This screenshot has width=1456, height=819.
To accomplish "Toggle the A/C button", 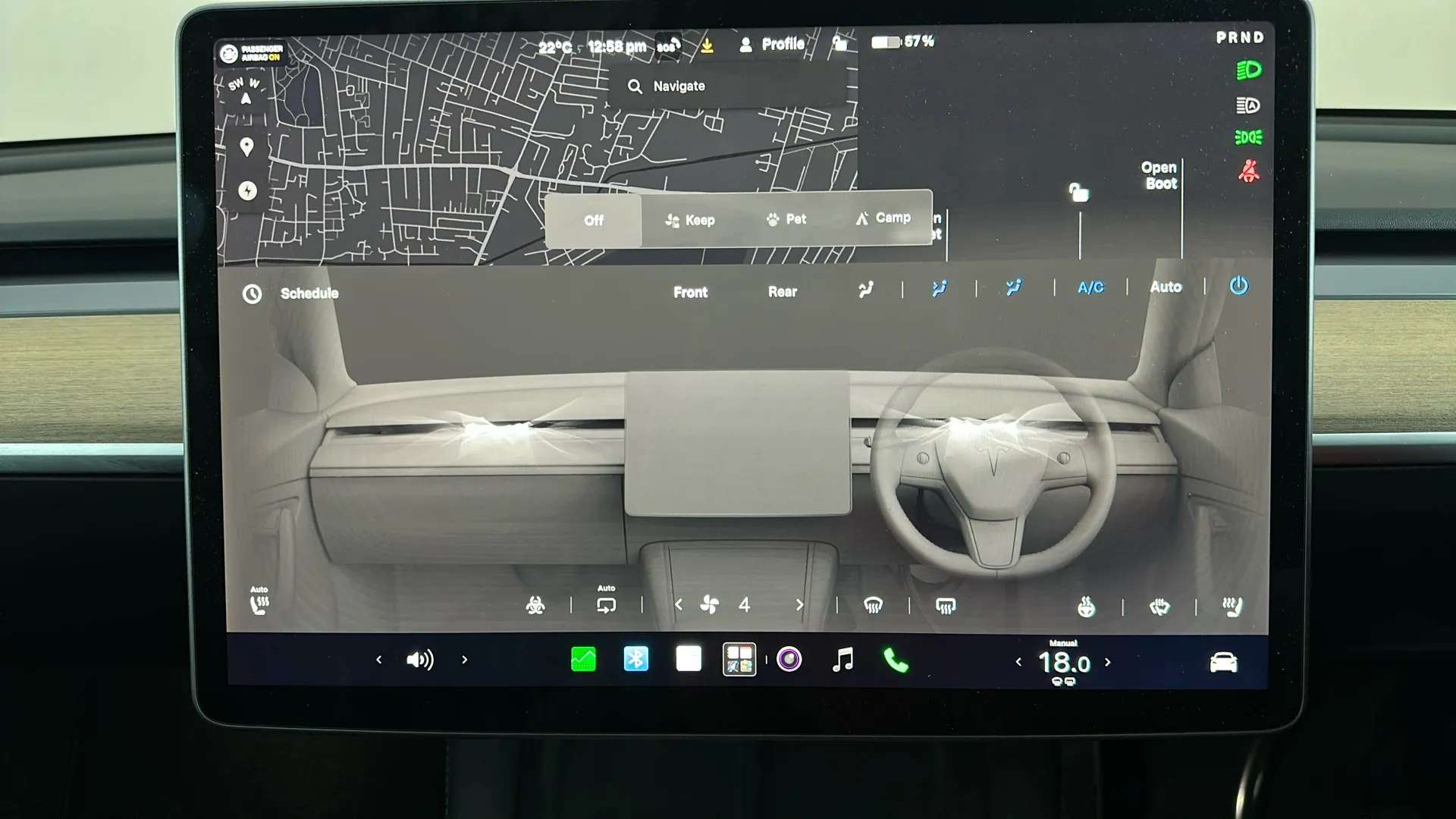I will (x=1090, y=287).
